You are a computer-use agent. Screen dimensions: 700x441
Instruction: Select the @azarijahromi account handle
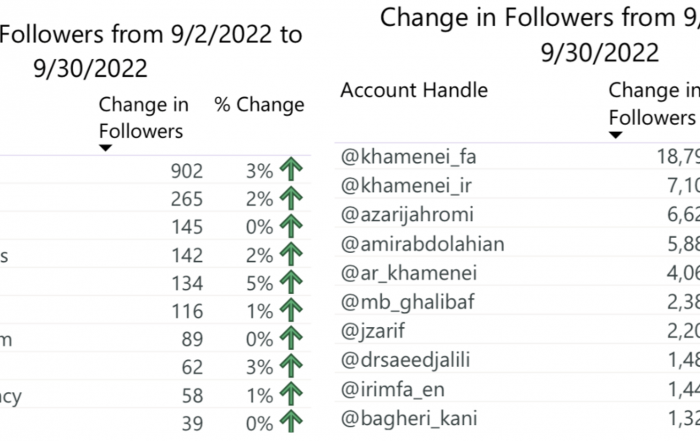tap(407, 215)
